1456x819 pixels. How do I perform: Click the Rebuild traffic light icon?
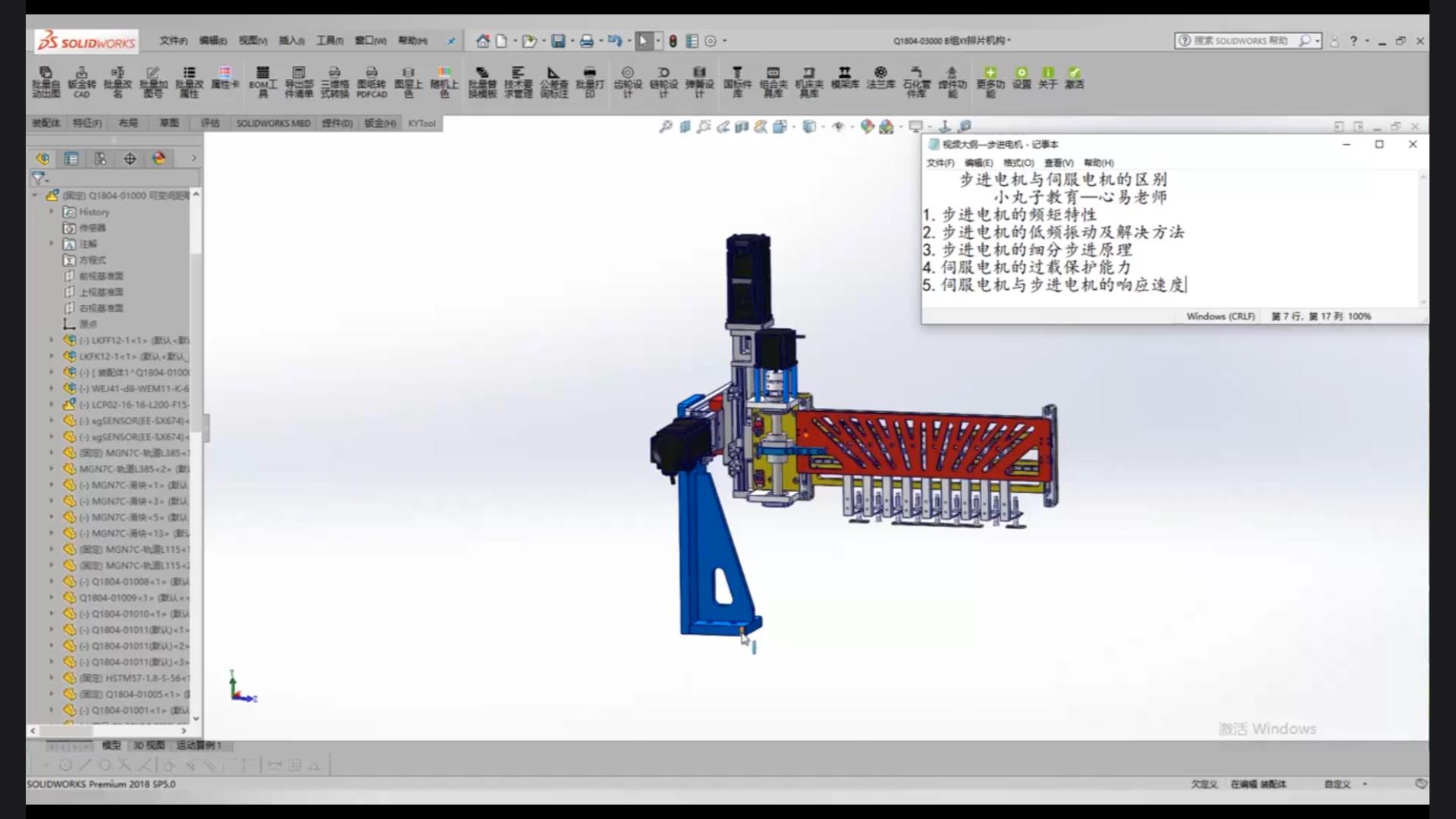pos(673,41)
